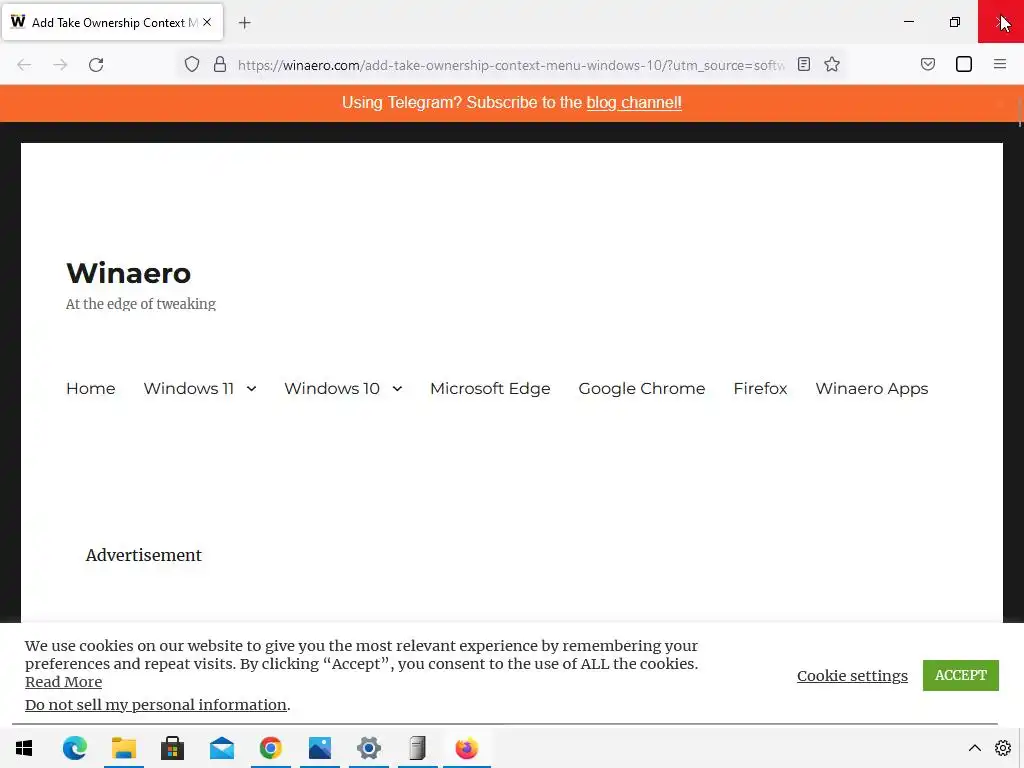
Task: Show hidden system tray icons
Action: [974, 748]
